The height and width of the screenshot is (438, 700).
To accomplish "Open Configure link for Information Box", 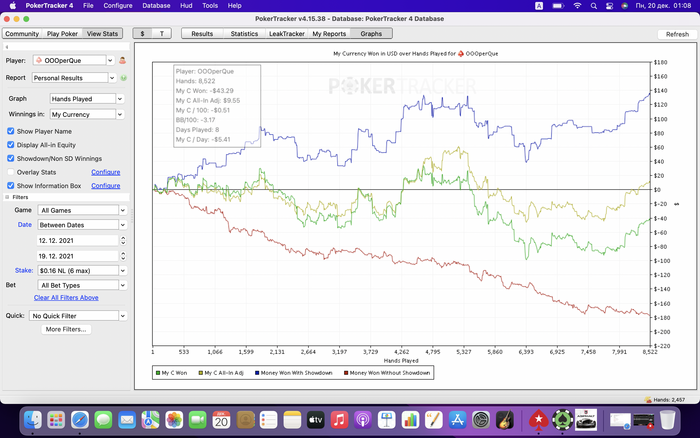I will pos(106,185).
